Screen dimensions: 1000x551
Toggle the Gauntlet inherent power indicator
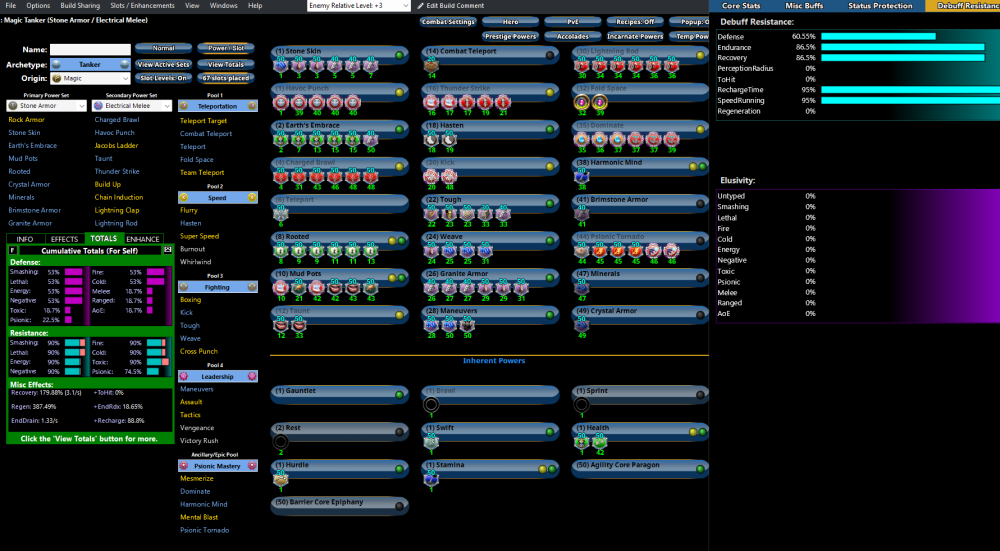(x=398, y=391)
